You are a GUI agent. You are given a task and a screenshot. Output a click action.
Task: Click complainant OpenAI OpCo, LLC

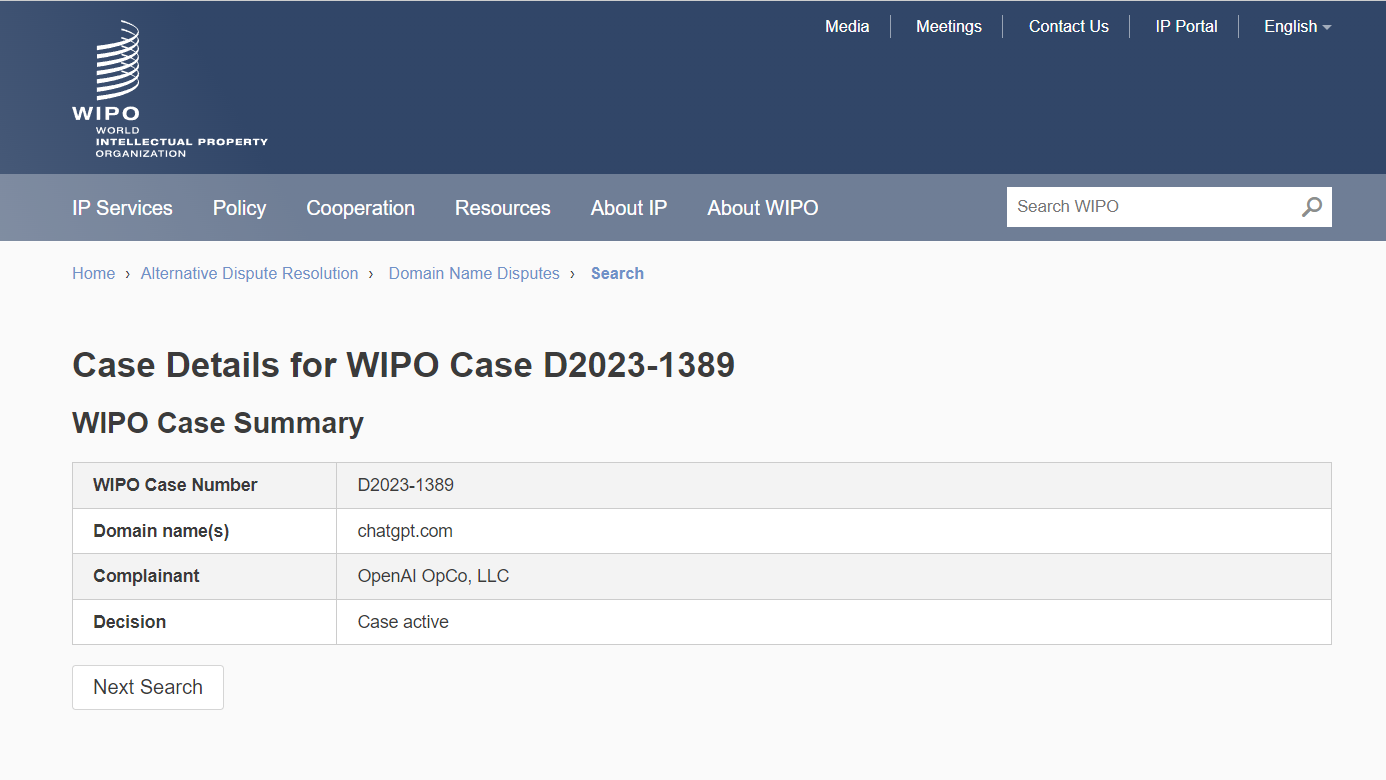433,576
